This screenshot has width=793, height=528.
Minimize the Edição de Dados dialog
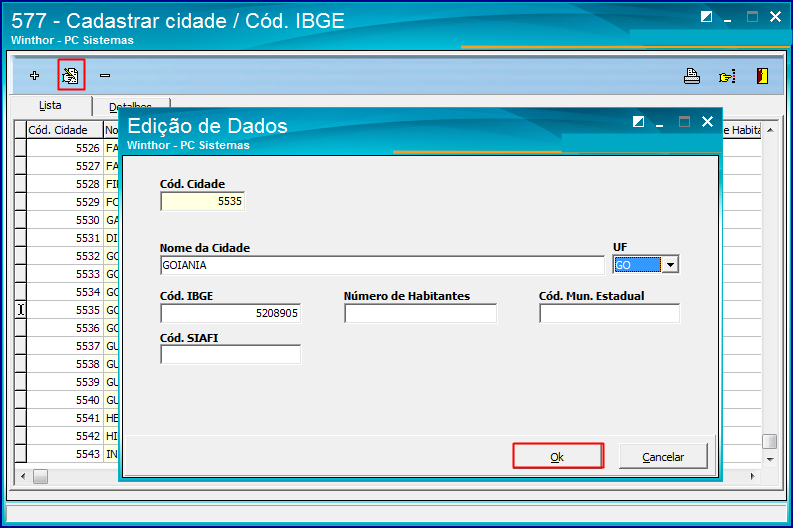click(659, 123)
